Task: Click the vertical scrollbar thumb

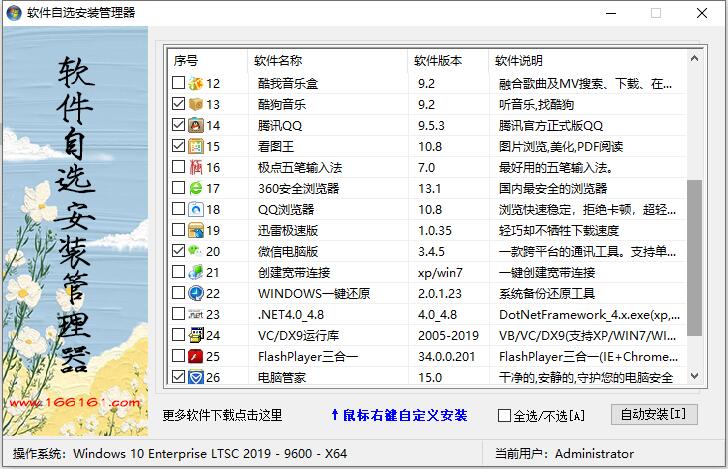Action: click(695, 258)
